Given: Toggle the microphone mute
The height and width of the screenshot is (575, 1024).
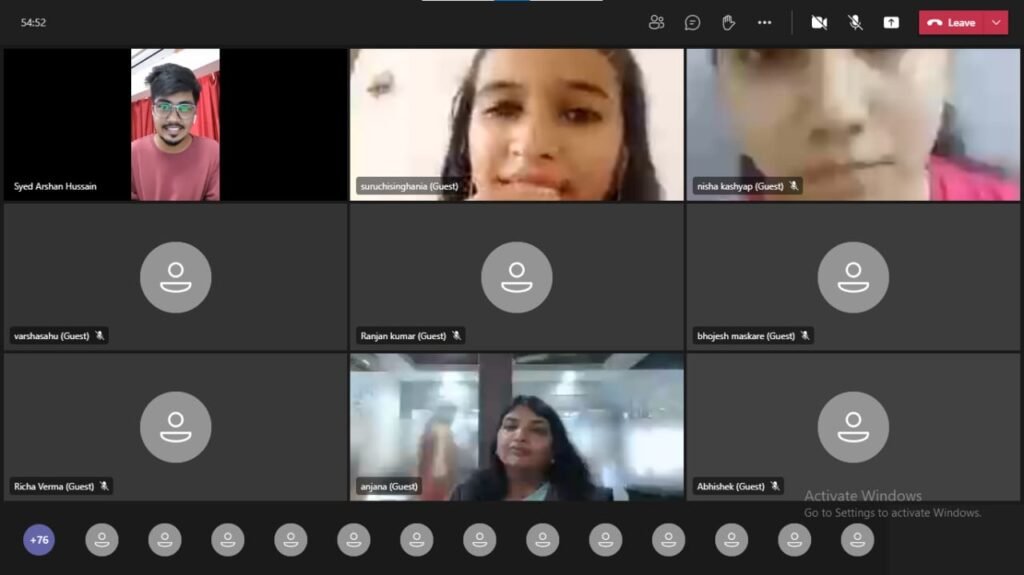Looking at the screenshot, I should (855, 22).
